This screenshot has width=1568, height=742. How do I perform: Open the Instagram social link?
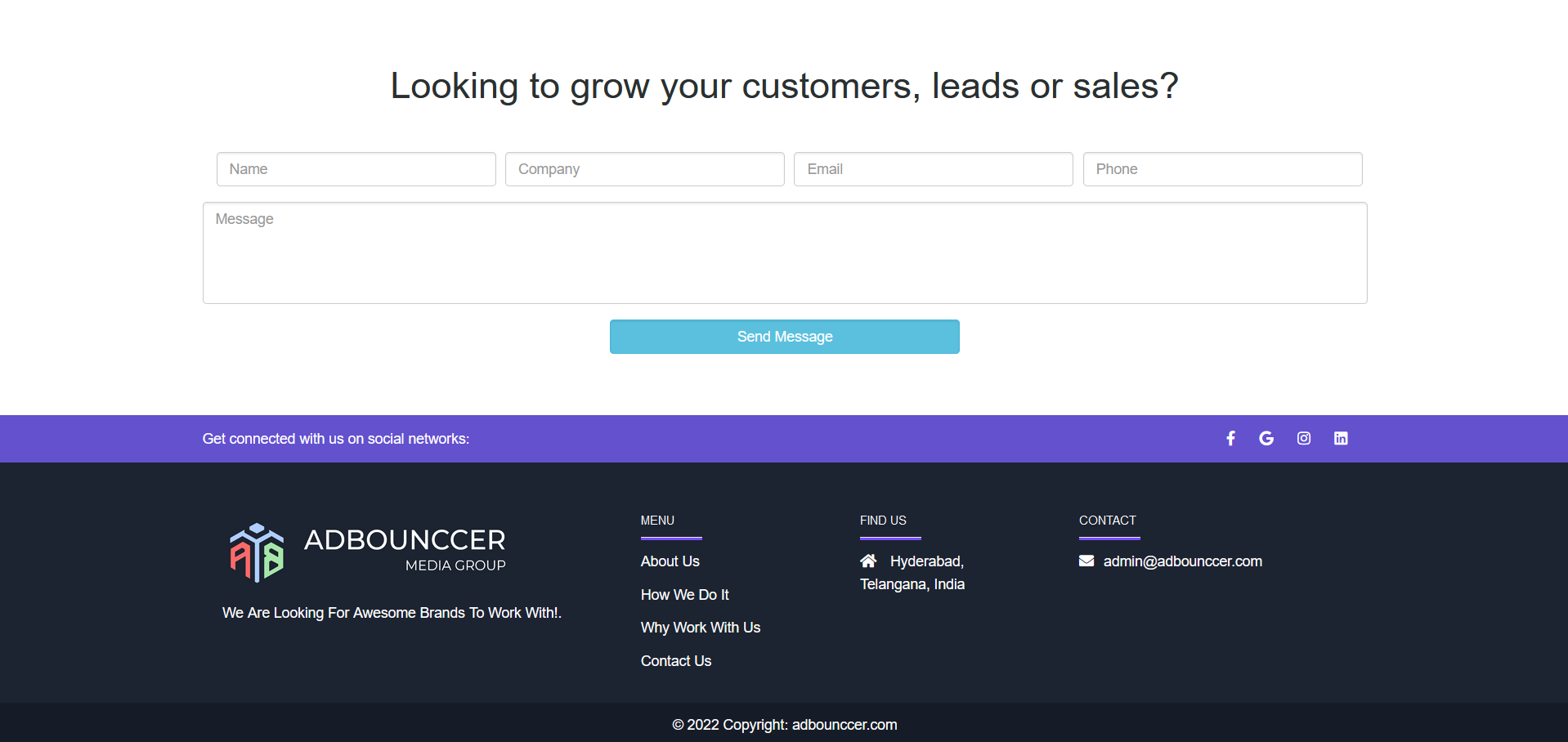point(1303,438)
